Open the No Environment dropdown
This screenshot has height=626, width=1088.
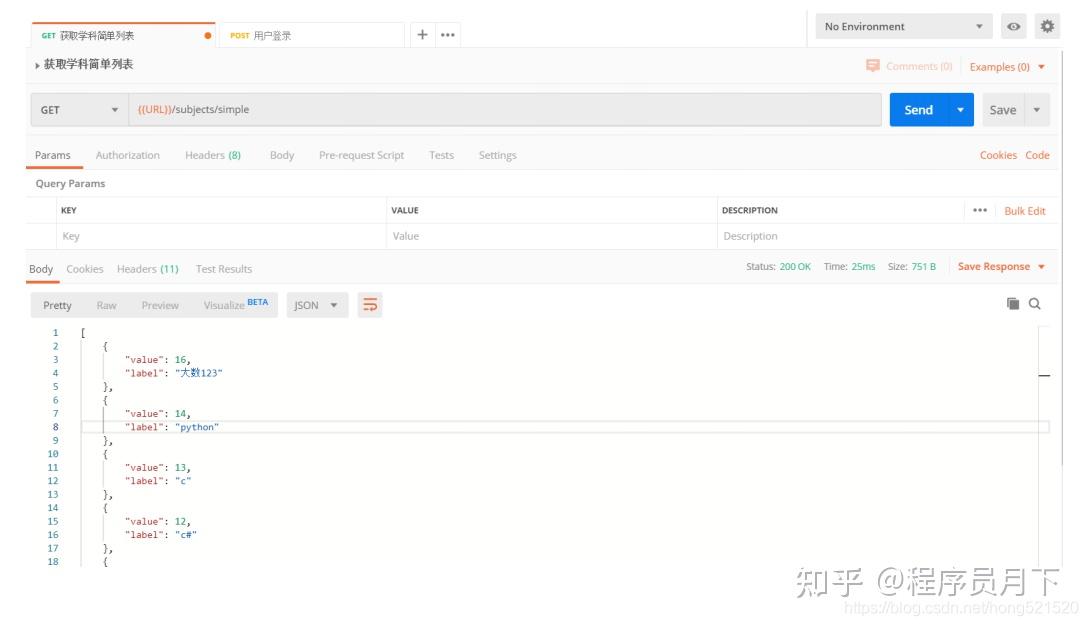coord(903,26)
